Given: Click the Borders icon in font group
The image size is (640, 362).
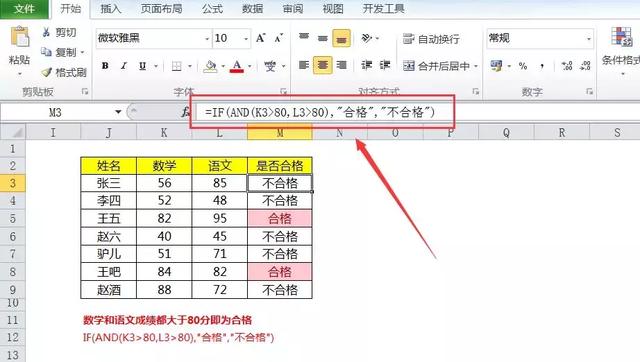Looking at the screenshot, I should pos(177,66).
